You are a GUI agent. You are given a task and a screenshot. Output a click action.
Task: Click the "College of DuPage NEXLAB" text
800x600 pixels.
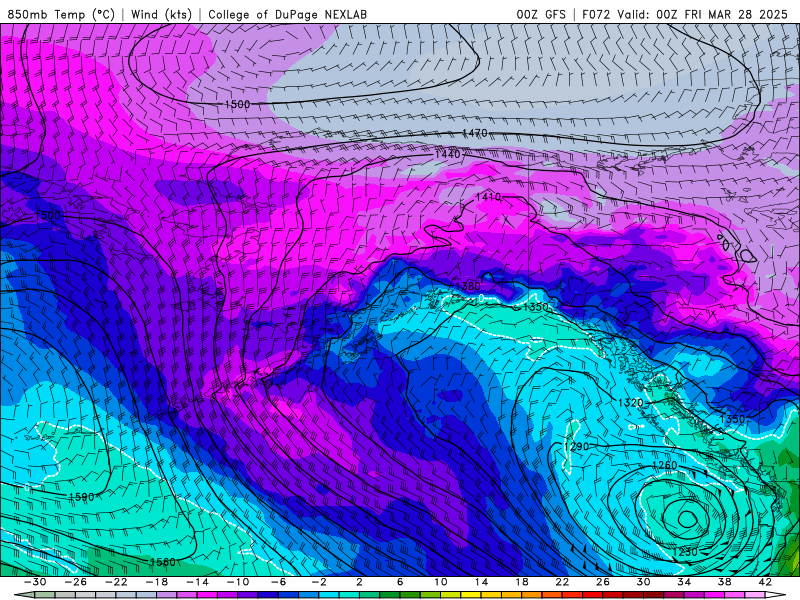tap(287, 14)
